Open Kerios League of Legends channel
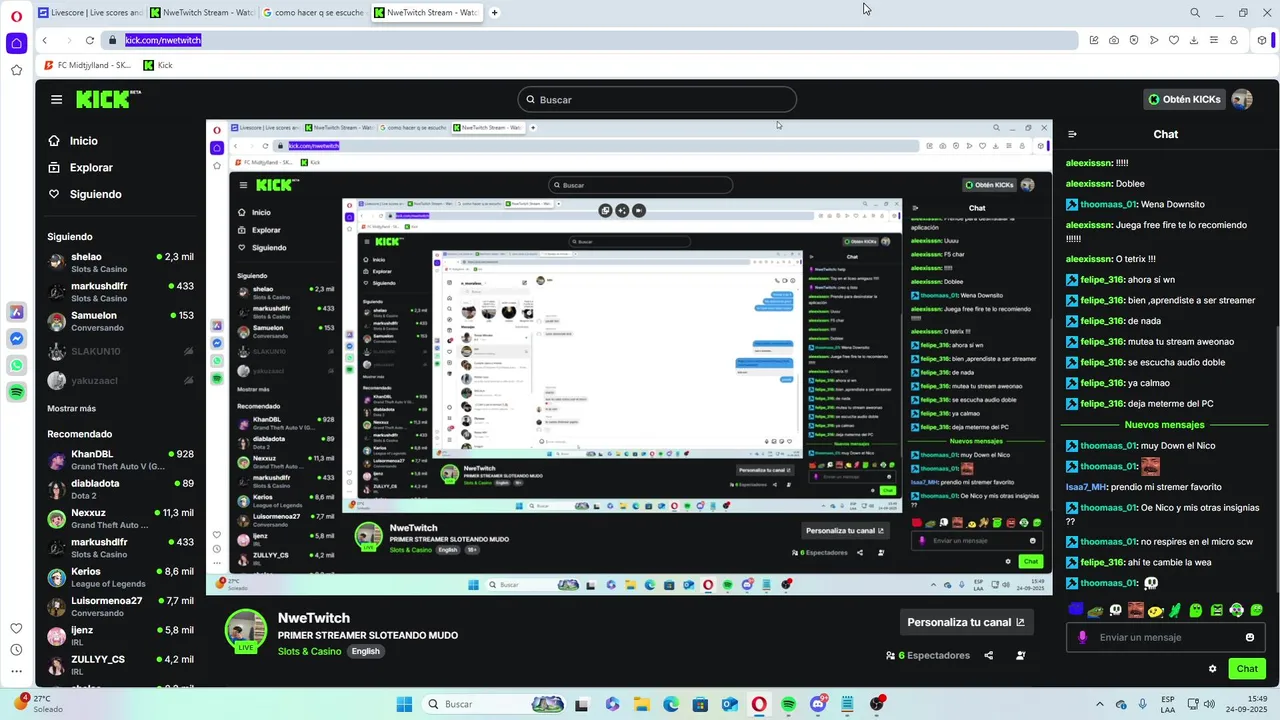1280x720 pixels. point(120,577)
